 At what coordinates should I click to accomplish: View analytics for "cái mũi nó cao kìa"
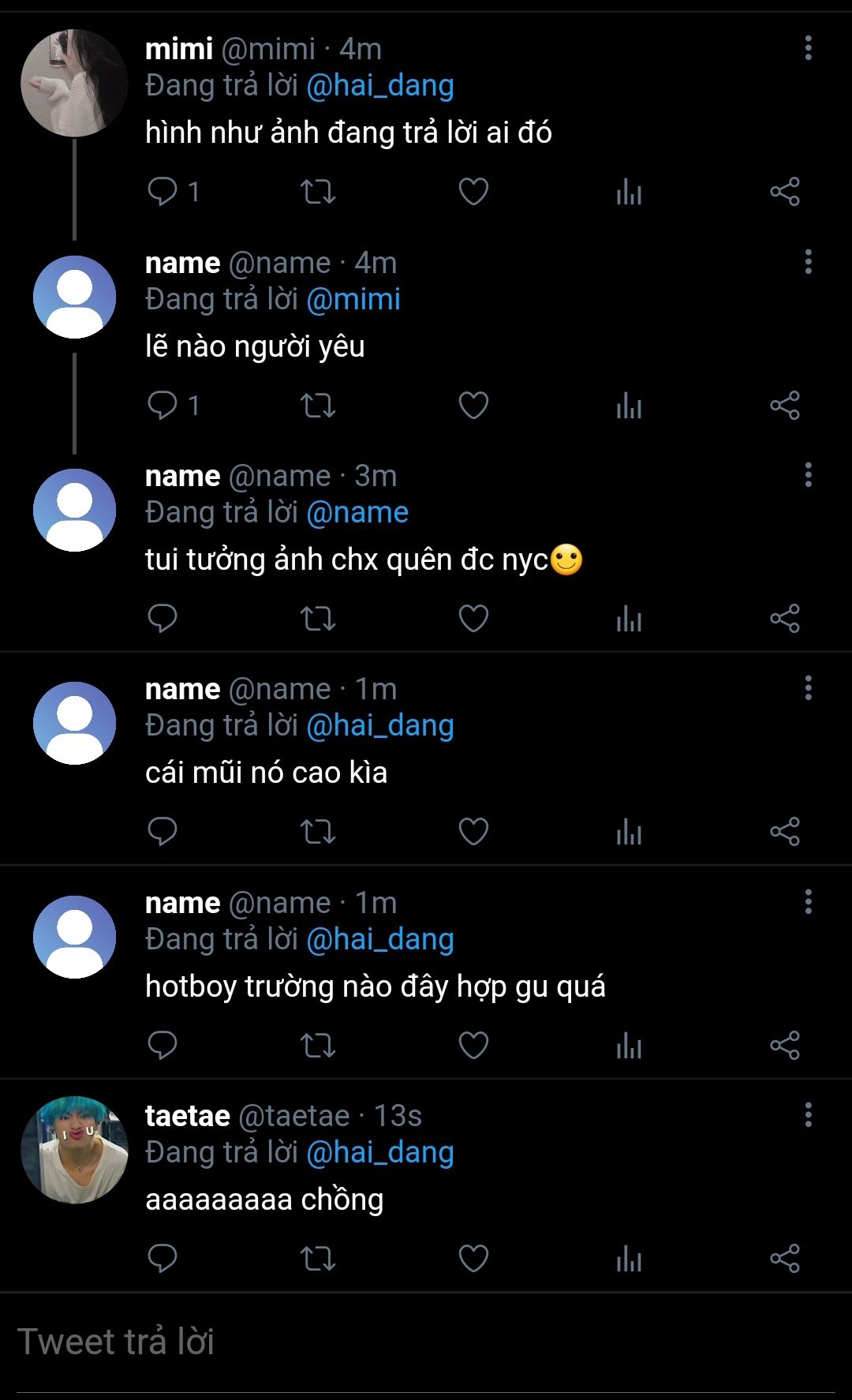pos(629,832)
